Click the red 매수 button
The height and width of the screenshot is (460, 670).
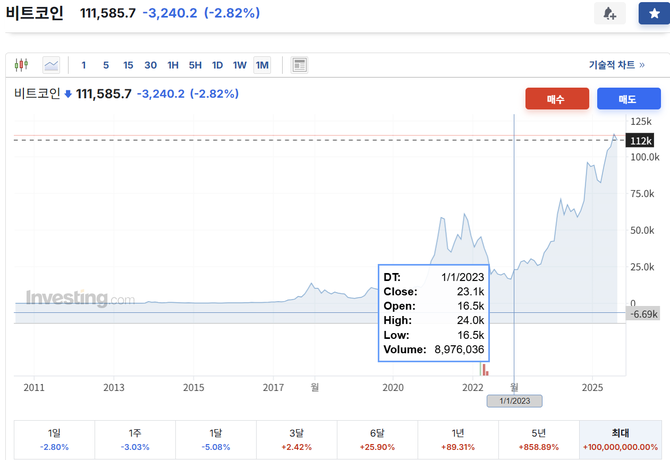pos(557,99)
